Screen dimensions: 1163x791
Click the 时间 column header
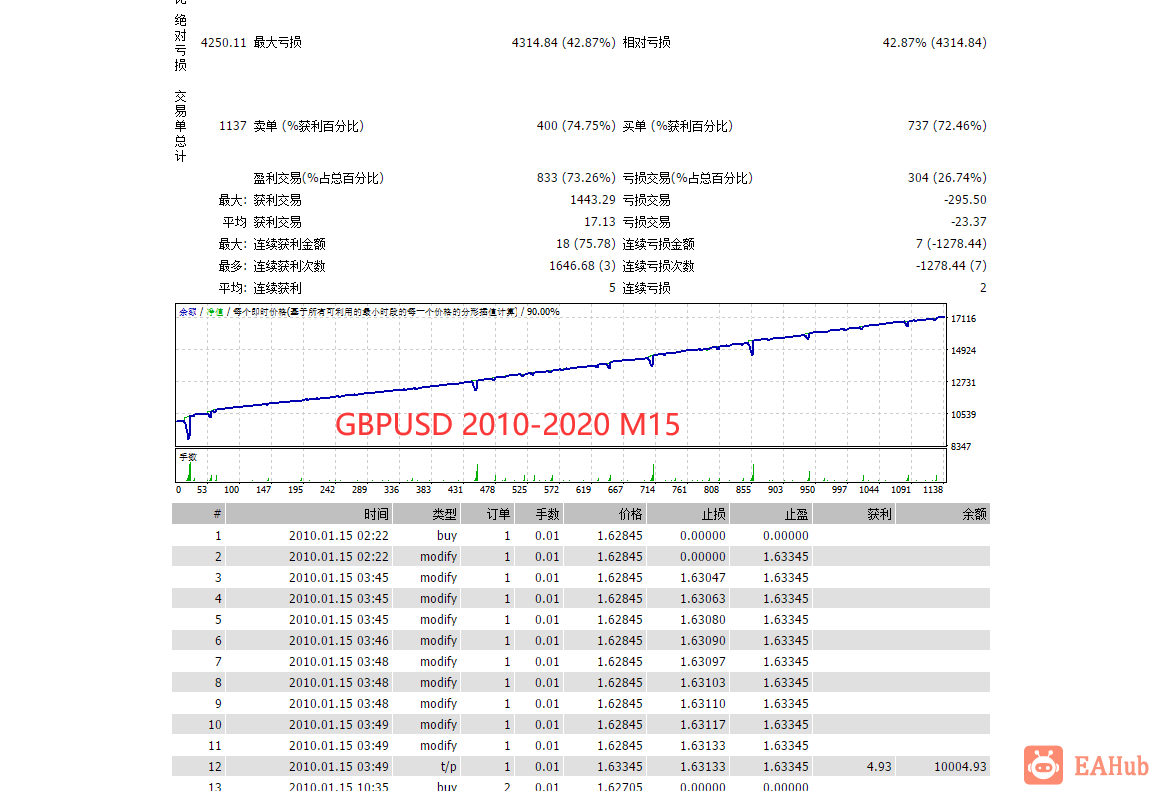click(x=309, y=514)
